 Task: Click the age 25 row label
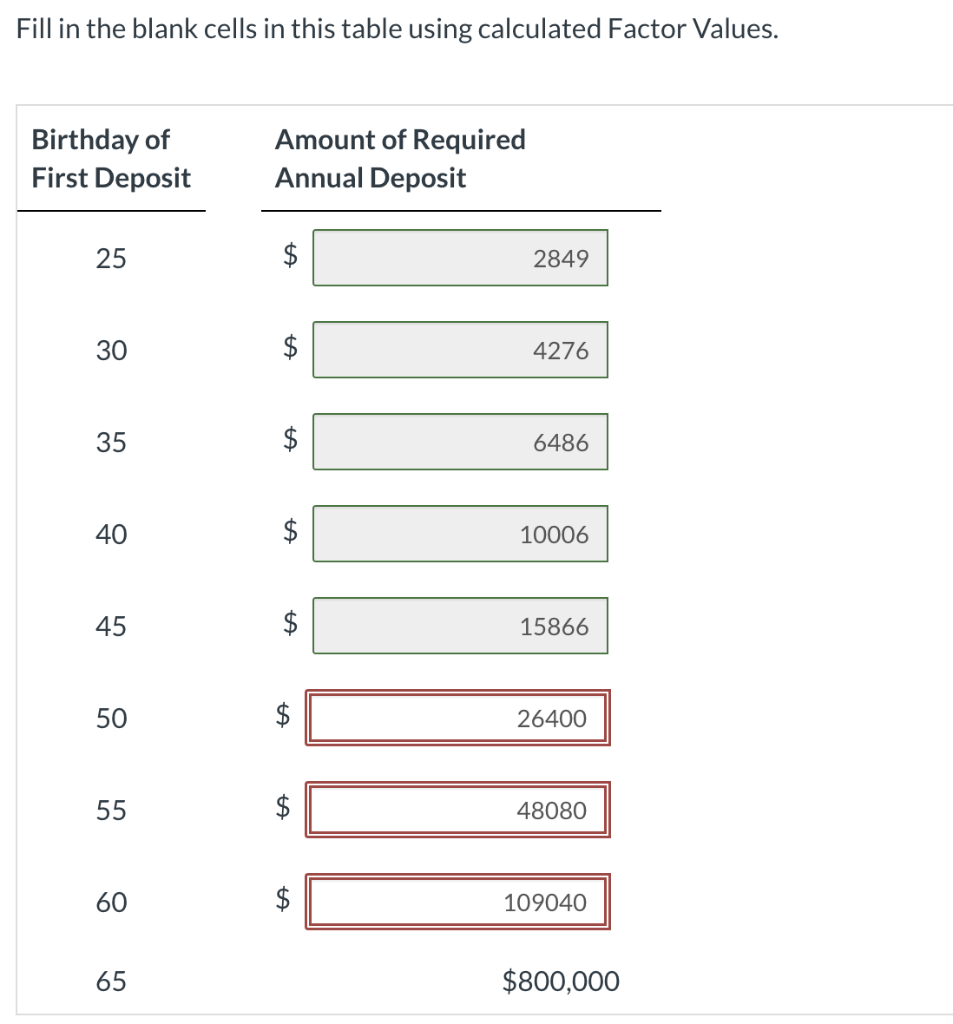(x=111, y=259)
